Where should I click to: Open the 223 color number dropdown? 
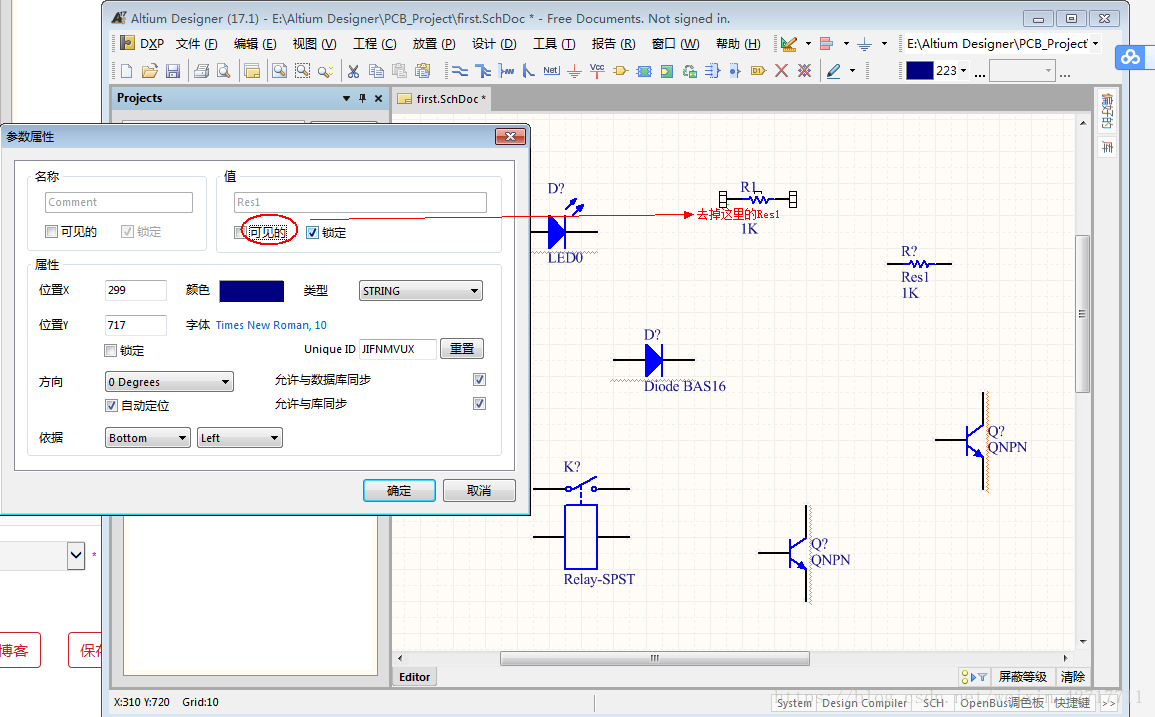pos(963,71)
